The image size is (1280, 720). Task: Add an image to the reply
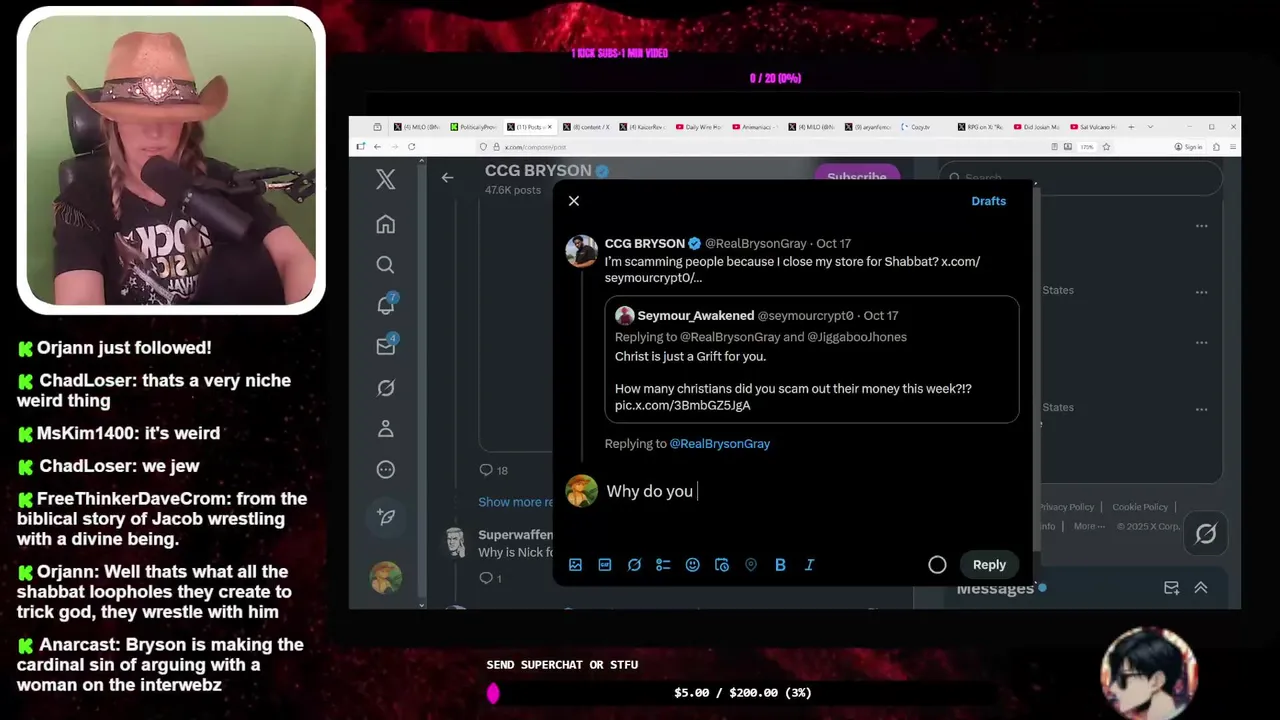coord(575,565)
